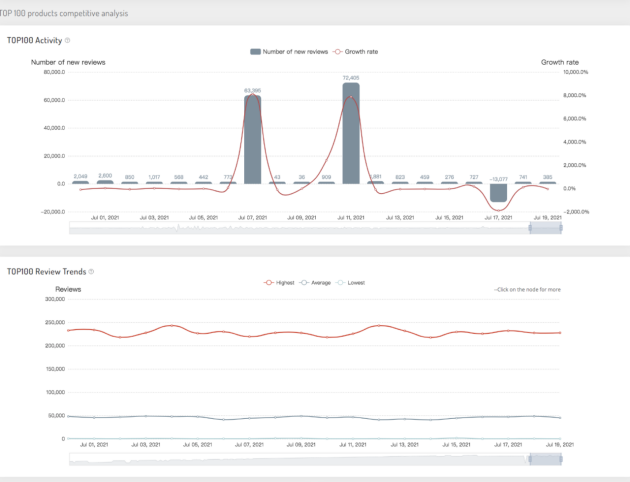This screenshot has height=482, width=630.
Task: Click the negative -13,071 bar on Jul 17
Action: point(498,193)
